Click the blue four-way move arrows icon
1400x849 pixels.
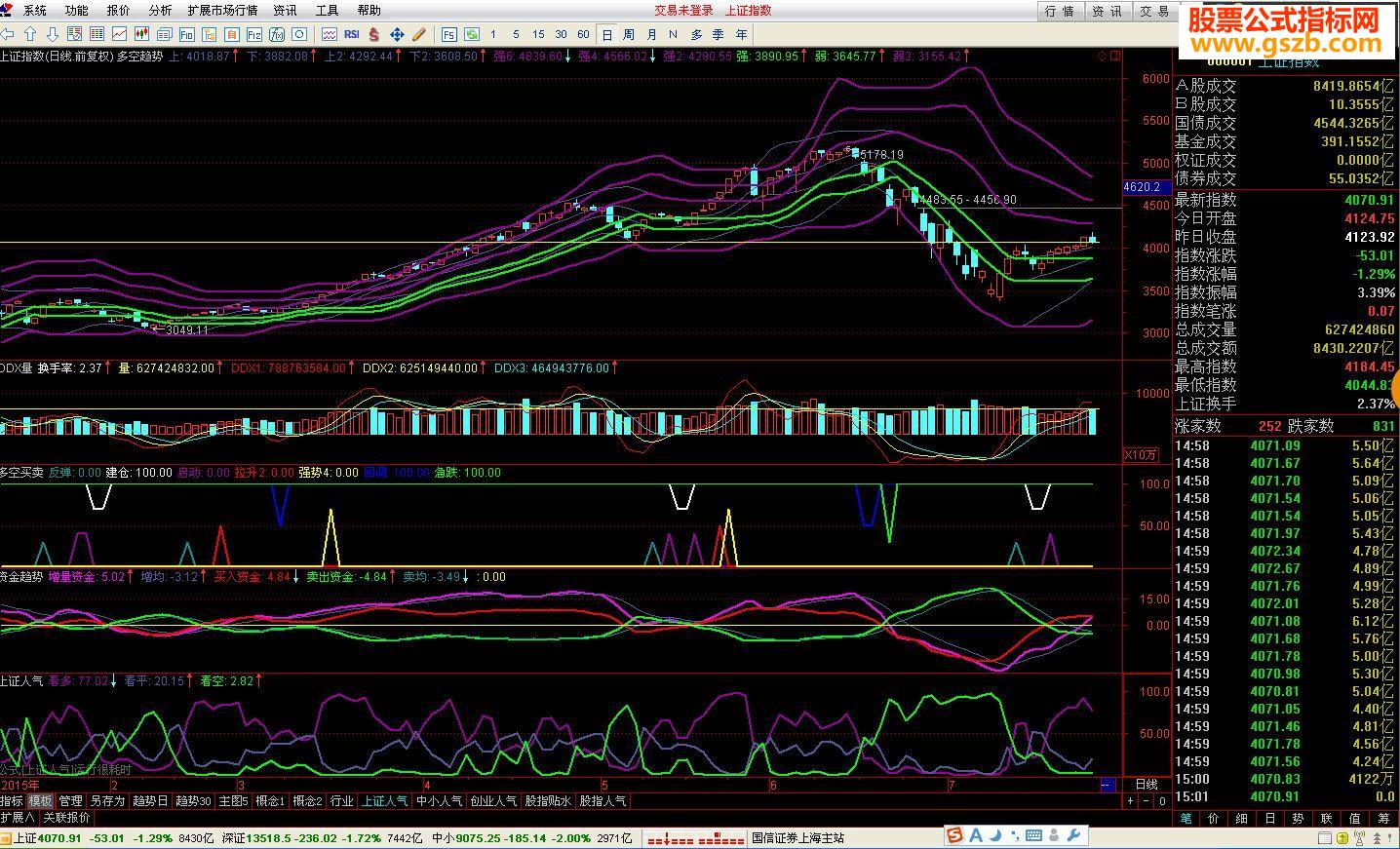[396, 34]
